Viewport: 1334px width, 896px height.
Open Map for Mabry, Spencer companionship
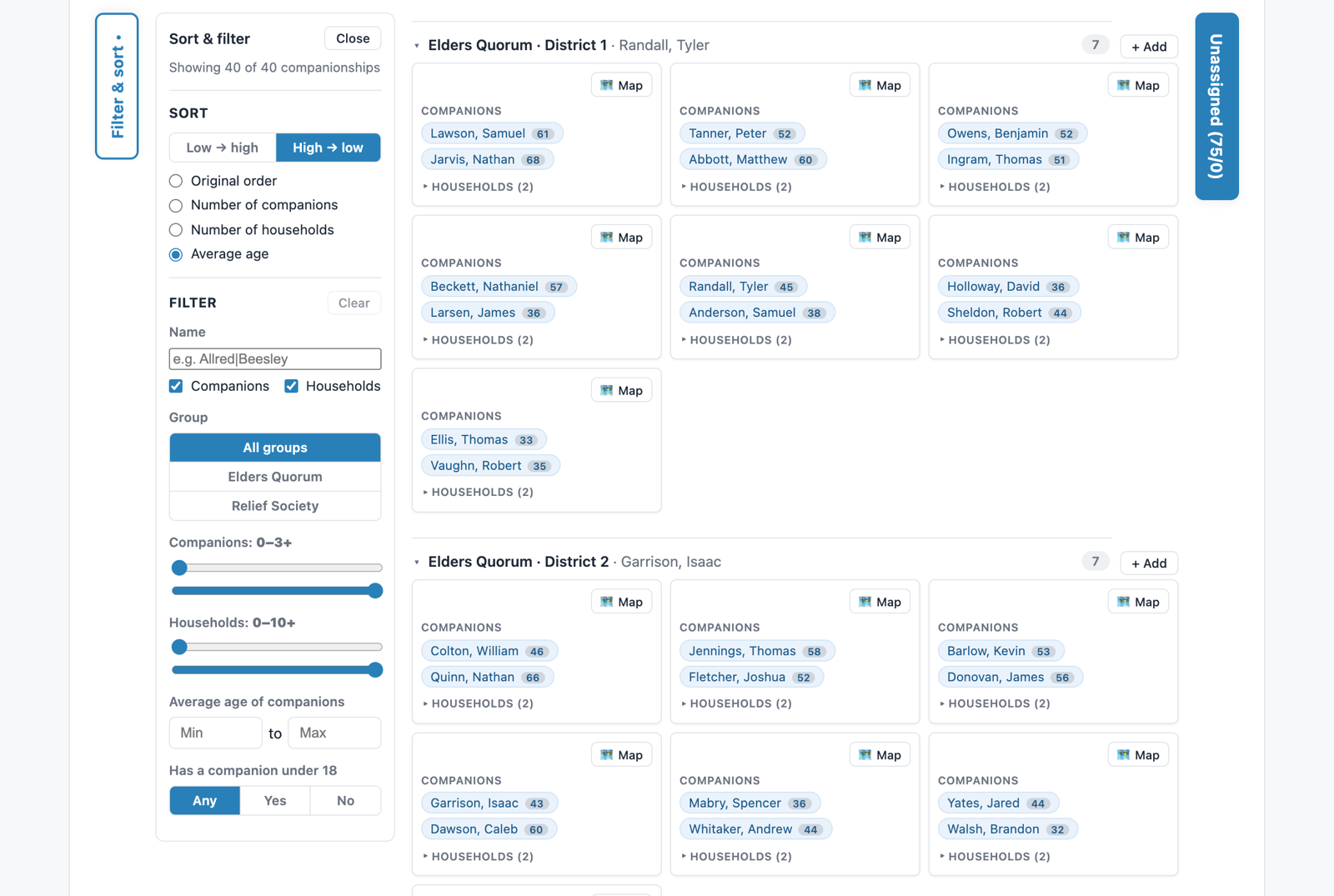pyautogui.click(x=880, y=755)
